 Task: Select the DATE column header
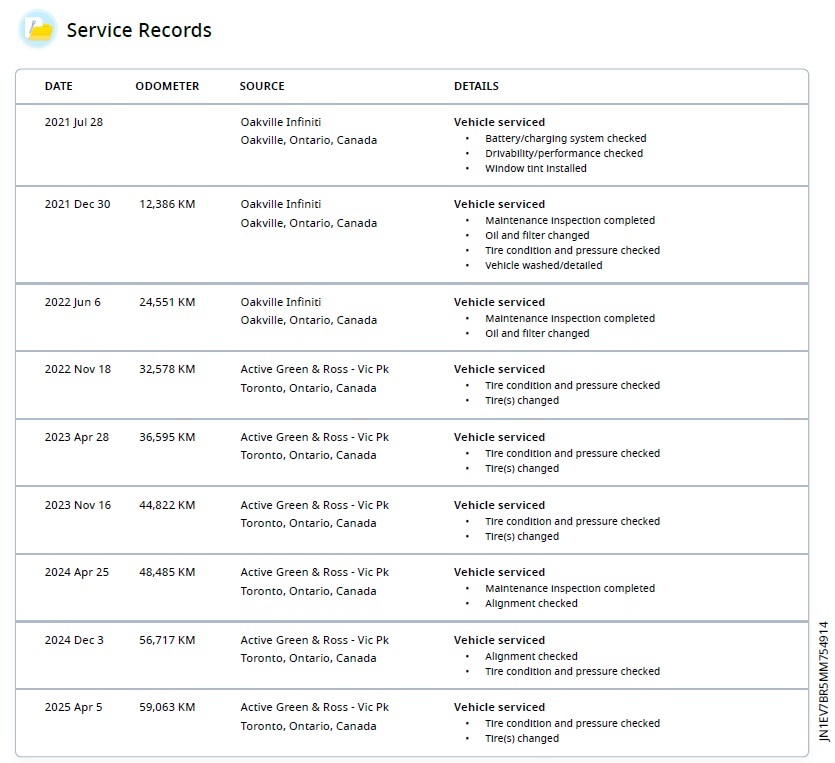pos(59,86)
